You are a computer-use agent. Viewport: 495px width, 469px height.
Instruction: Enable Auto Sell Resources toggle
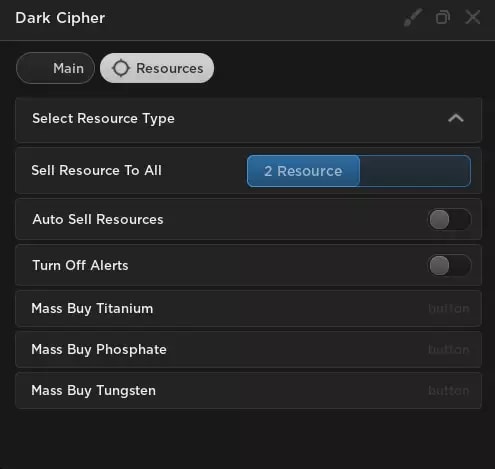point(449,220)
